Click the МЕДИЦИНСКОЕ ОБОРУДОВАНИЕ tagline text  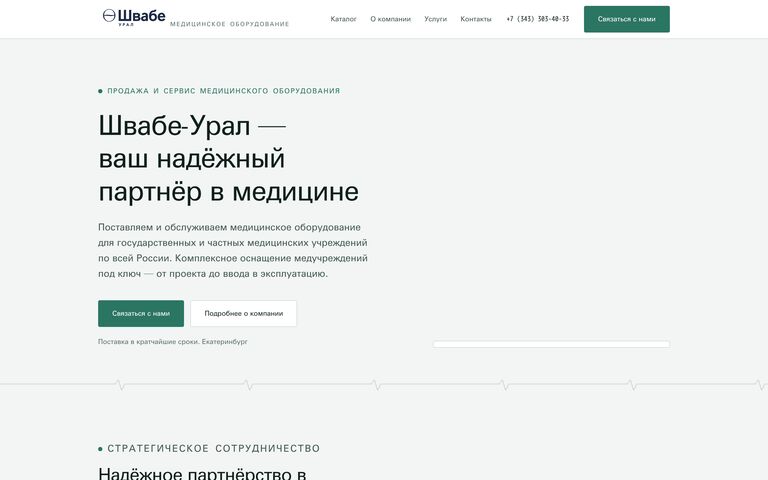[x=230, y=24]
